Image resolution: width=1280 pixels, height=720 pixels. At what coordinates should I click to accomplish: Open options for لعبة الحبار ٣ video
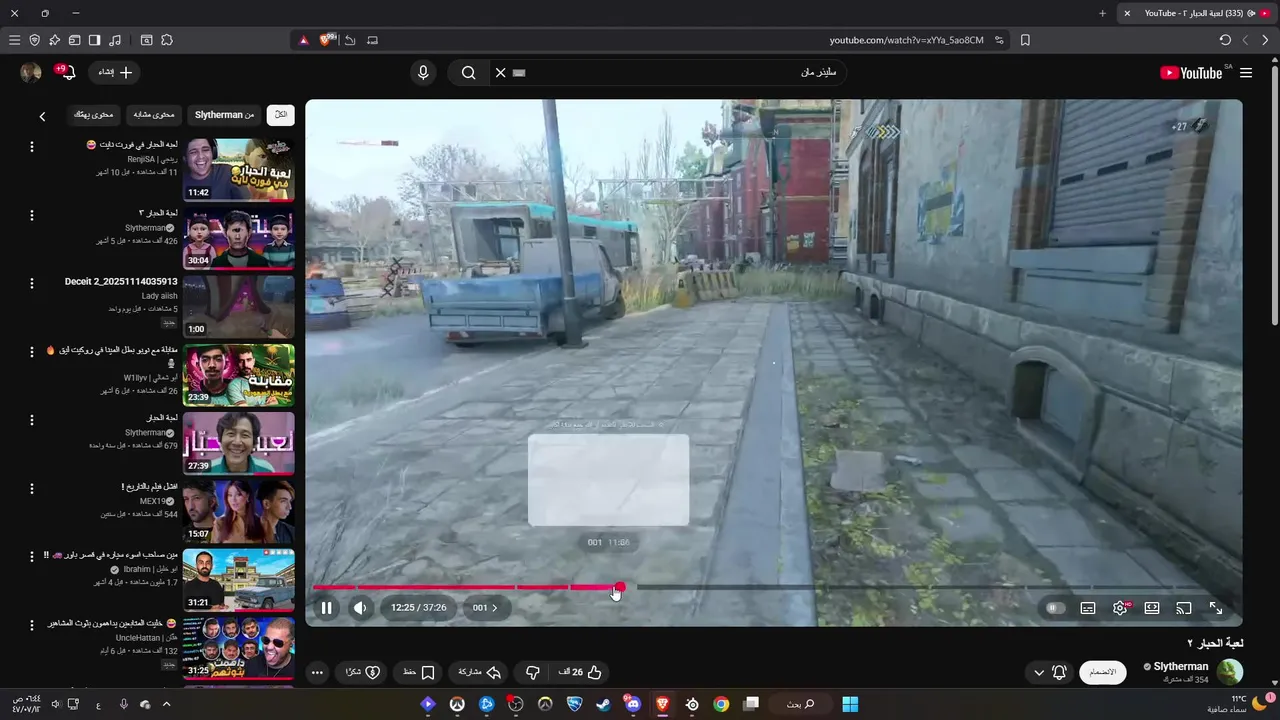point(31,215)
